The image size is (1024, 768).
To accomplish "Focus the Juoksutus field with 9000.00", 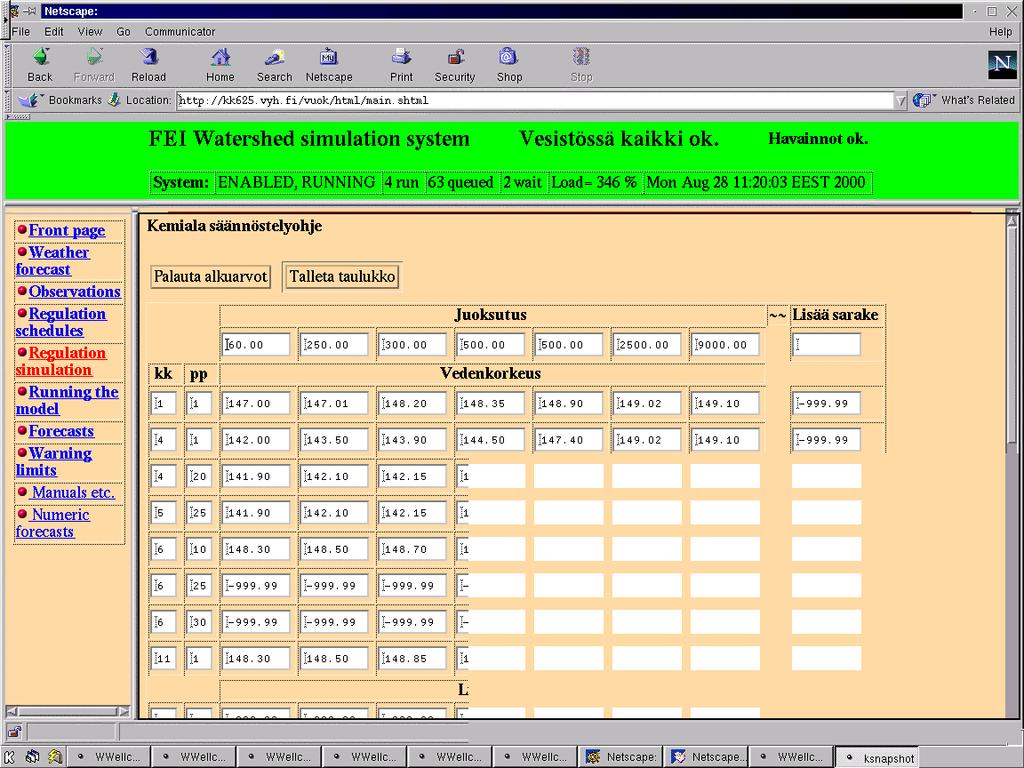I will coord(726,345).
